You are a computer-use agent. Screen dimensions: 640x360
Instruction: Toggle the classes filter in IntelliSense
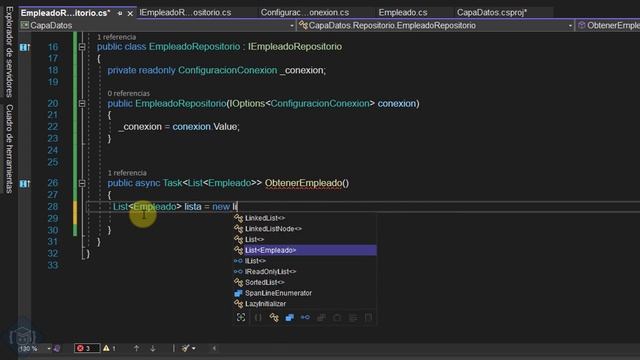[x=274, y=318]
